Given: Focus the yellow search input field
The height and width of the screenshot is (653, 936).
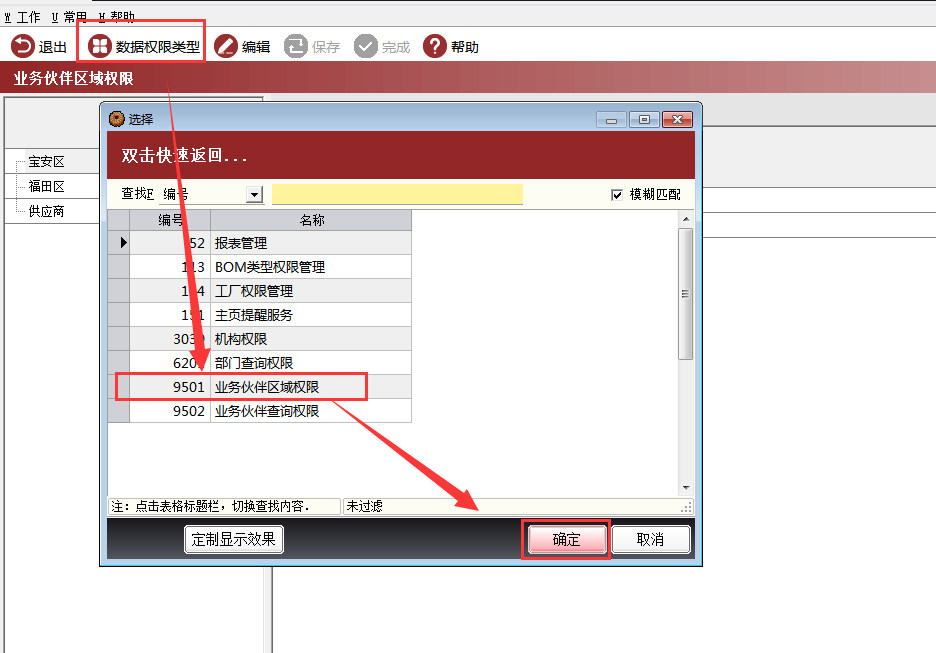Looking at the screenshot, I should 397,195.
